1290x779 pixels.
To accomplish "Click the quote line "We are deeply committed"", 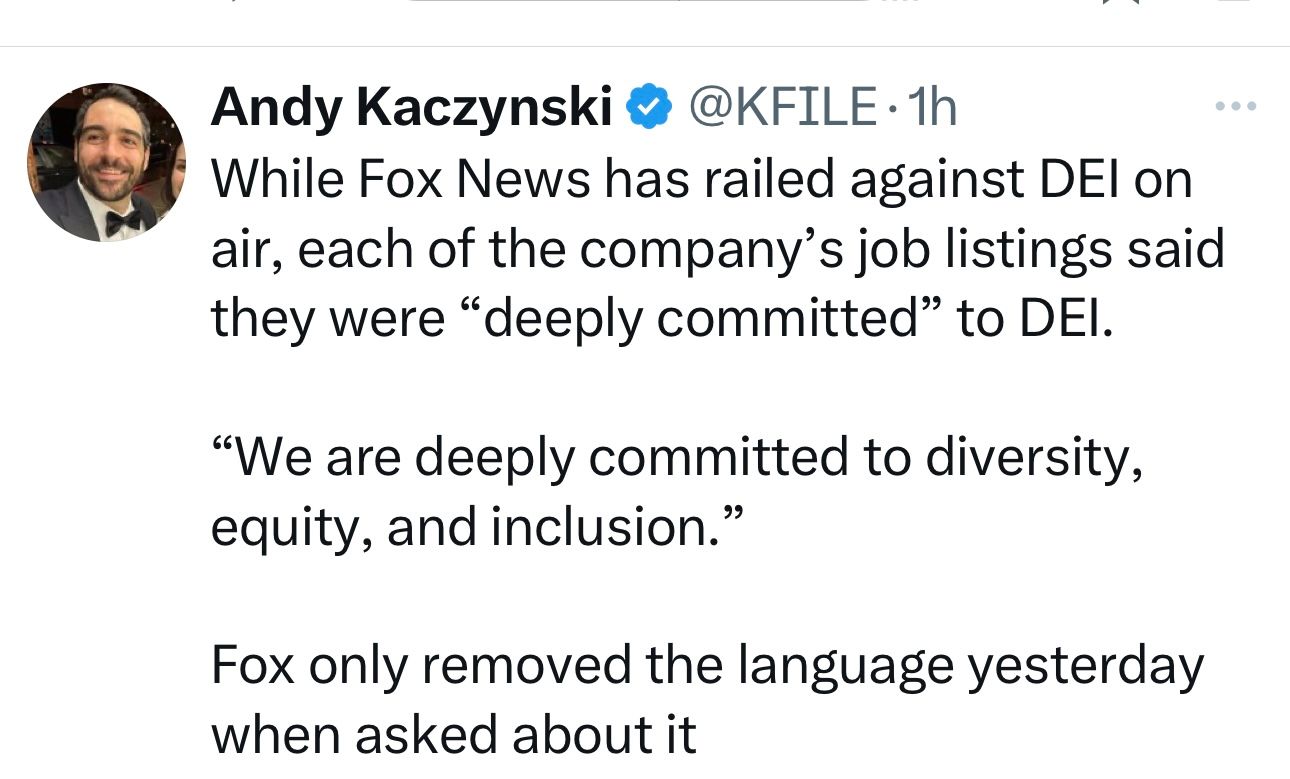I will [677, 458].
